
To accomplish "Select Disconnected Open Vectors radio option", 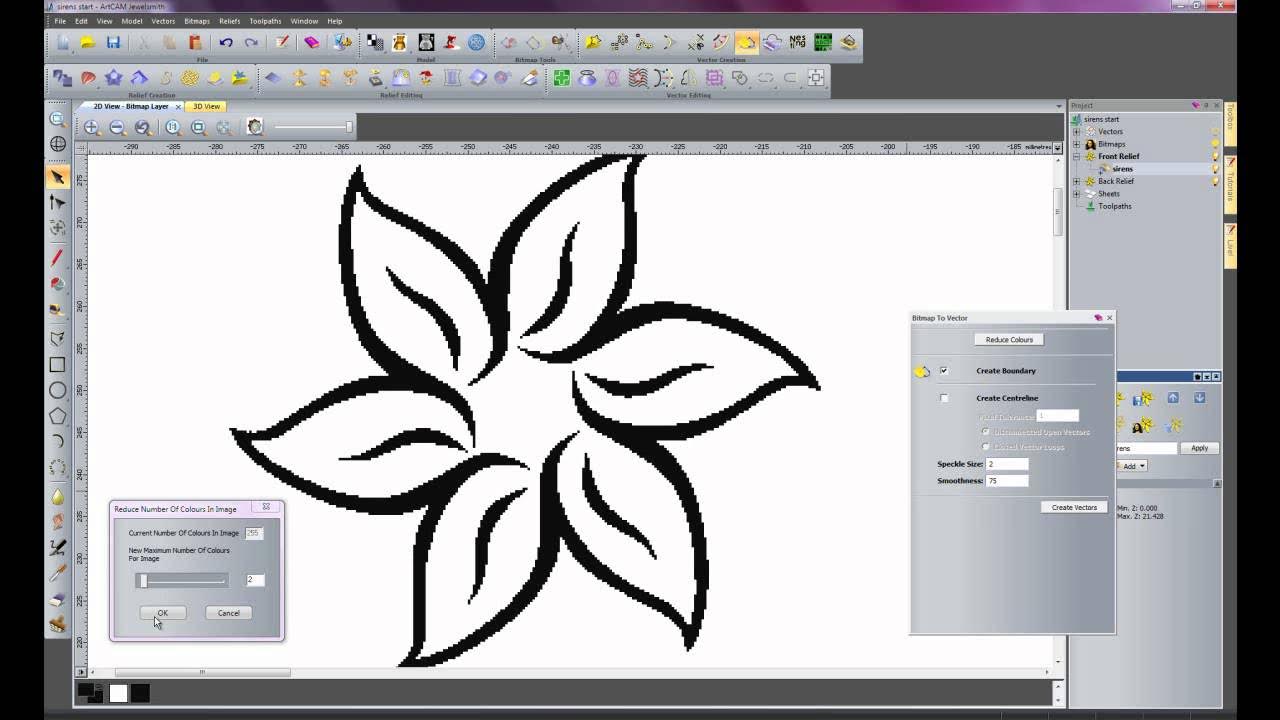I will point(986,432).
